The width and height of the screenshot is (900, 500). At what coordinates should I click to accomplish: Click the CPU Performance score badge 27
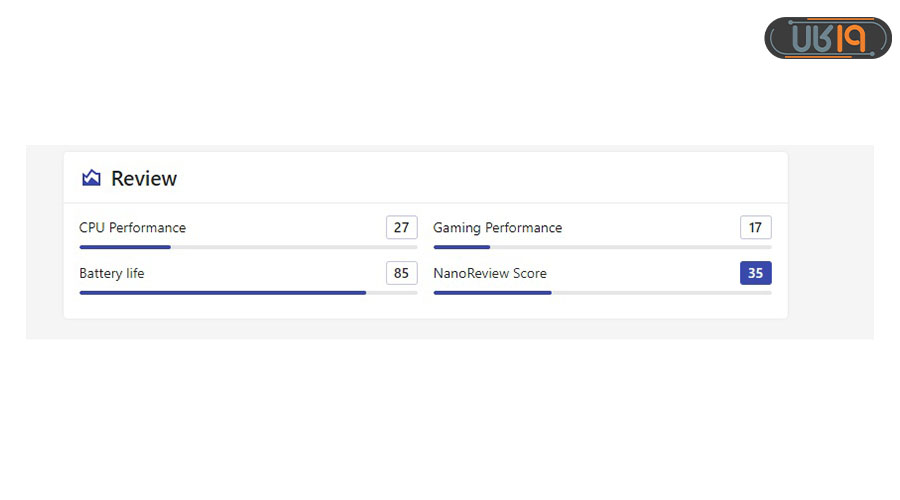click(401, 228)
